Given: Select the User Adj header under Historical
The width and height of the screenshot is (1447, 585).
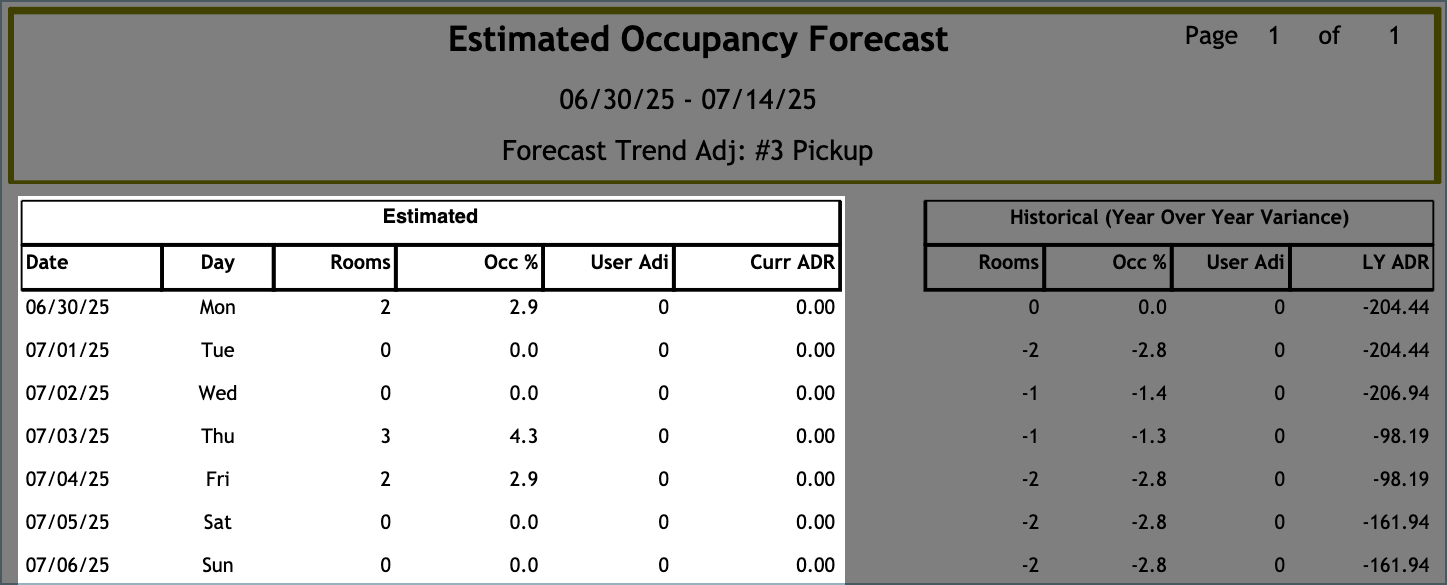Looking at the screenshot, I should 1244,263.
